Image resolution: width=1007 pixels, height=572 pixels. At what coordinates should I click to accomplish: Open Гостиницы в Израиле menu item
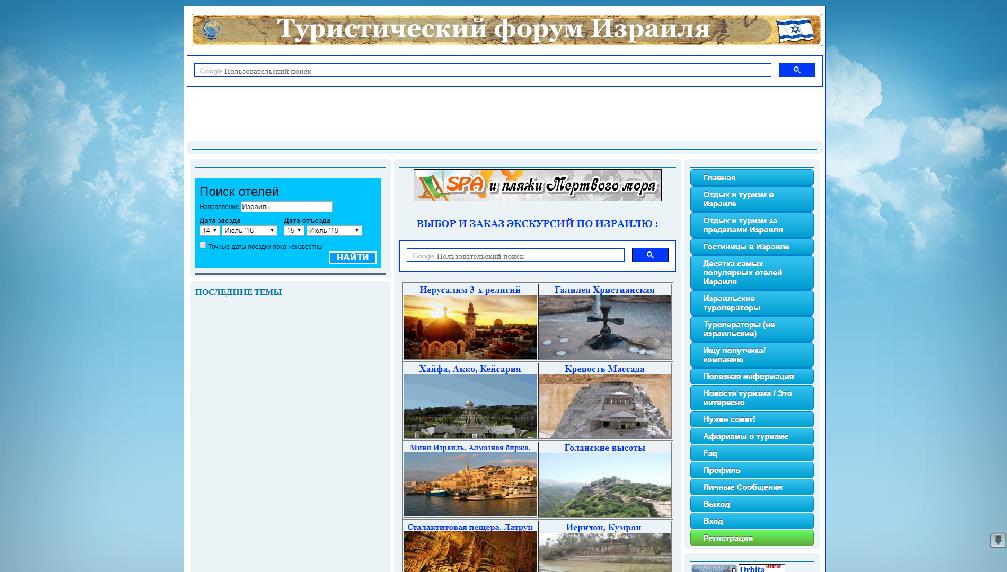[751, 246]
